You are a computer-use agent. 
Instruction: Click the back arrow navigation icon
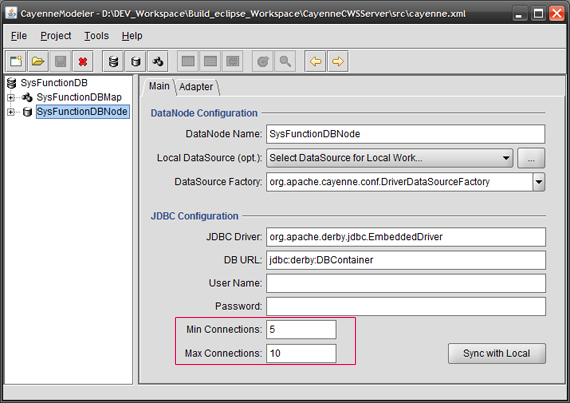315,61
